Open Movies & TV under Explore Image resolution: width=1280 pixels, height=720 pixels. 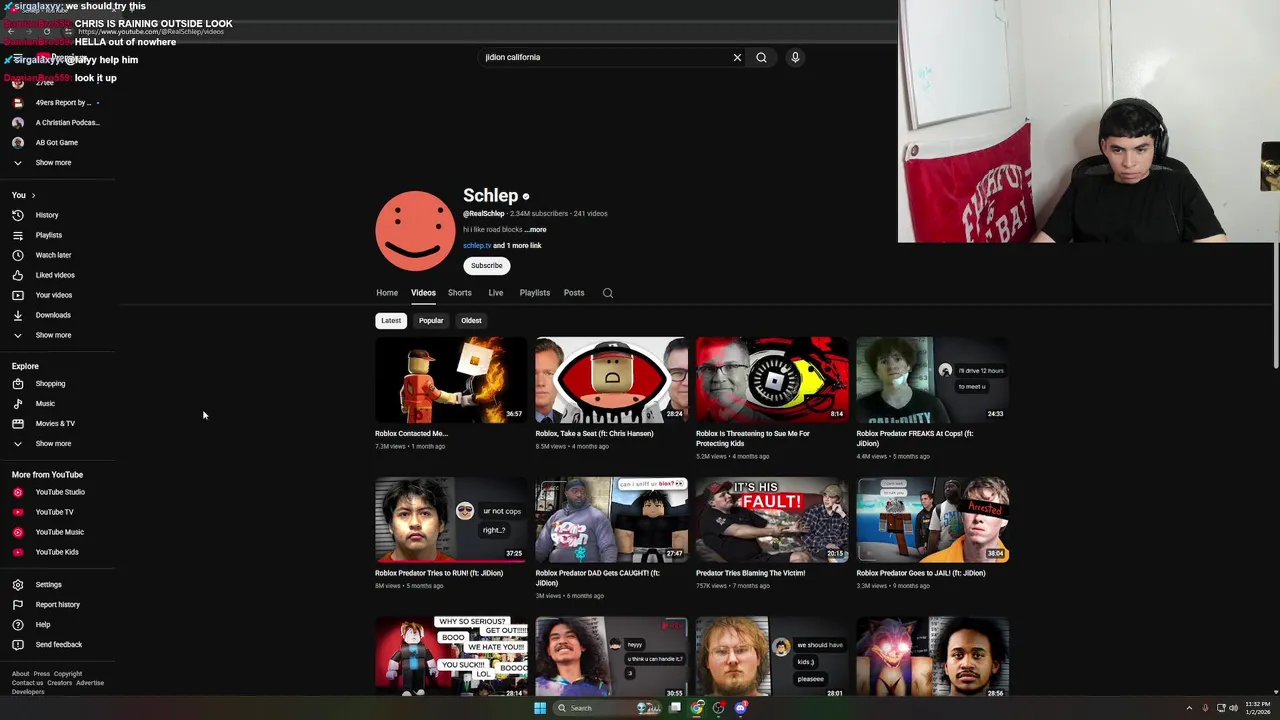point(55,423)
